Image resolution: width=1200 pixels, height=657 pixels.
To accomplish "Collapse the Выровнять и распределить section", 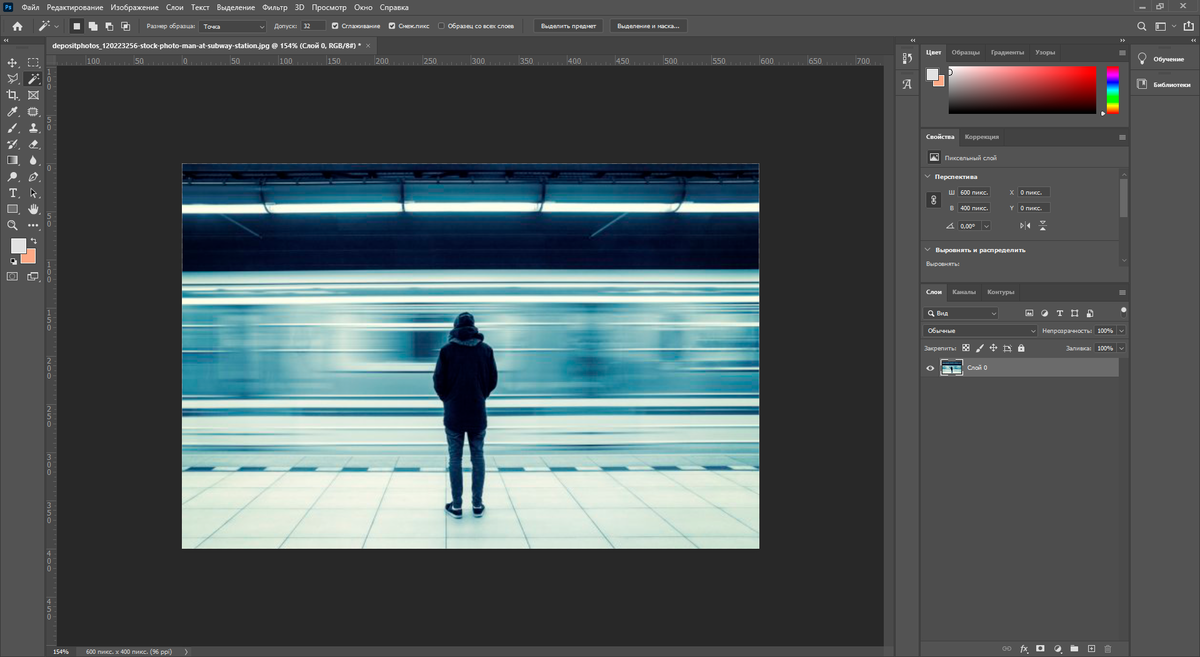I will 927,250.
